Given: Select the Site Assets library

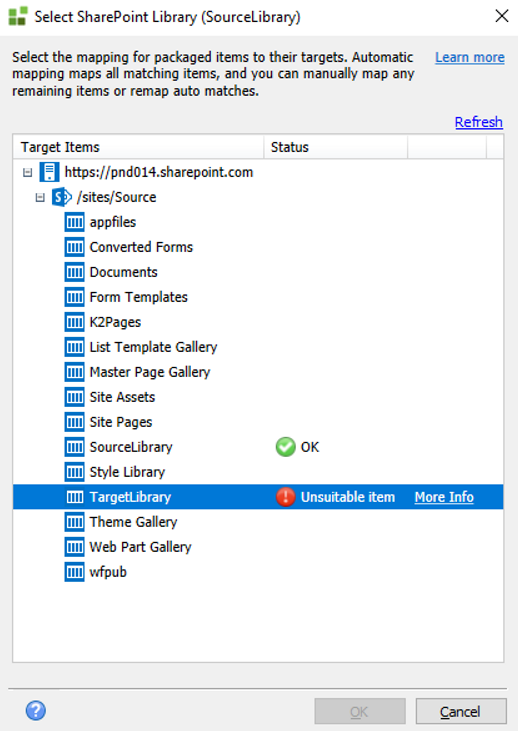Looking at the screenshot, I should [122, 397].
